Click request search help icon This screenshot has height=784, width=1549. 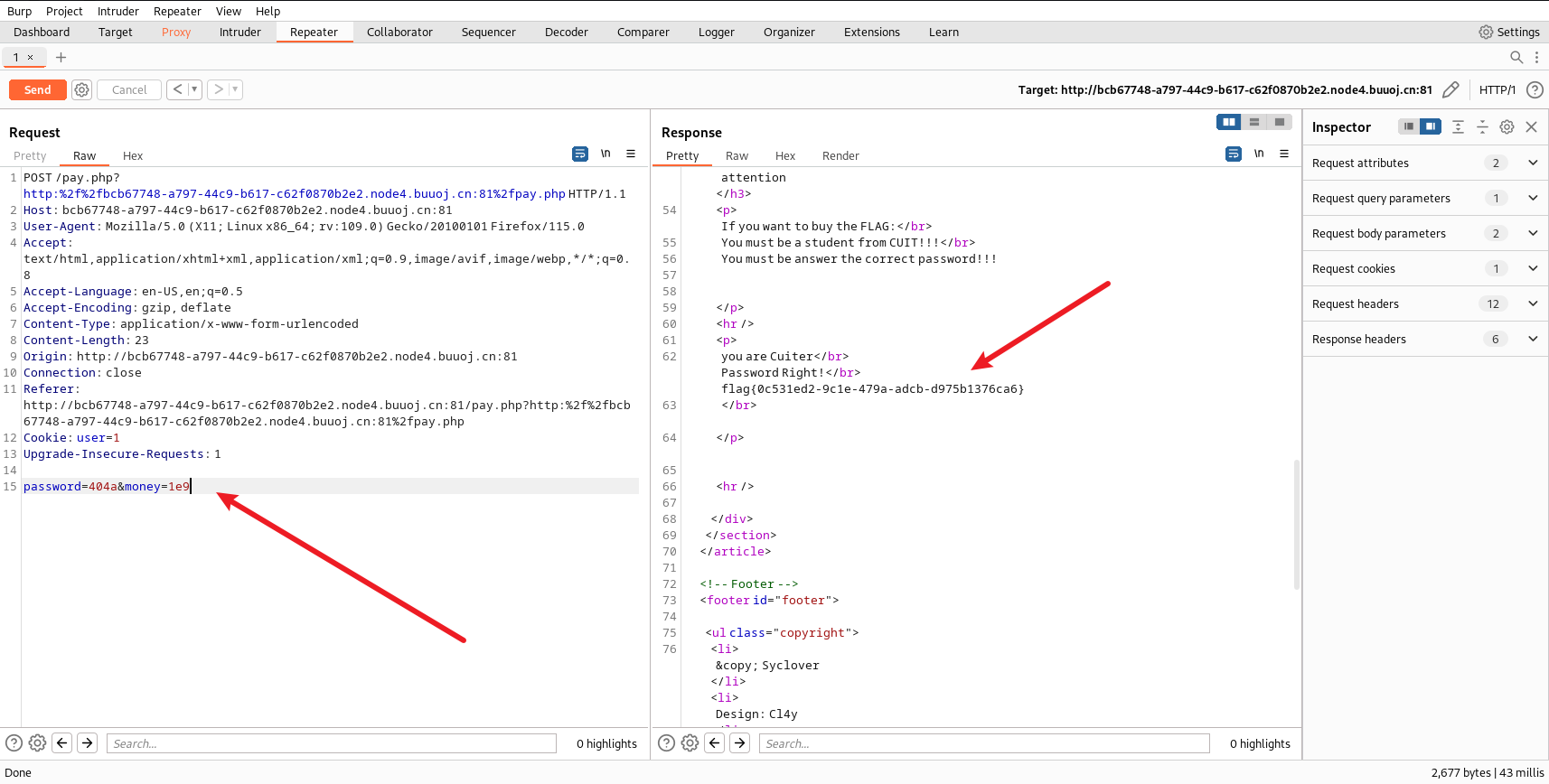(14, 742)
